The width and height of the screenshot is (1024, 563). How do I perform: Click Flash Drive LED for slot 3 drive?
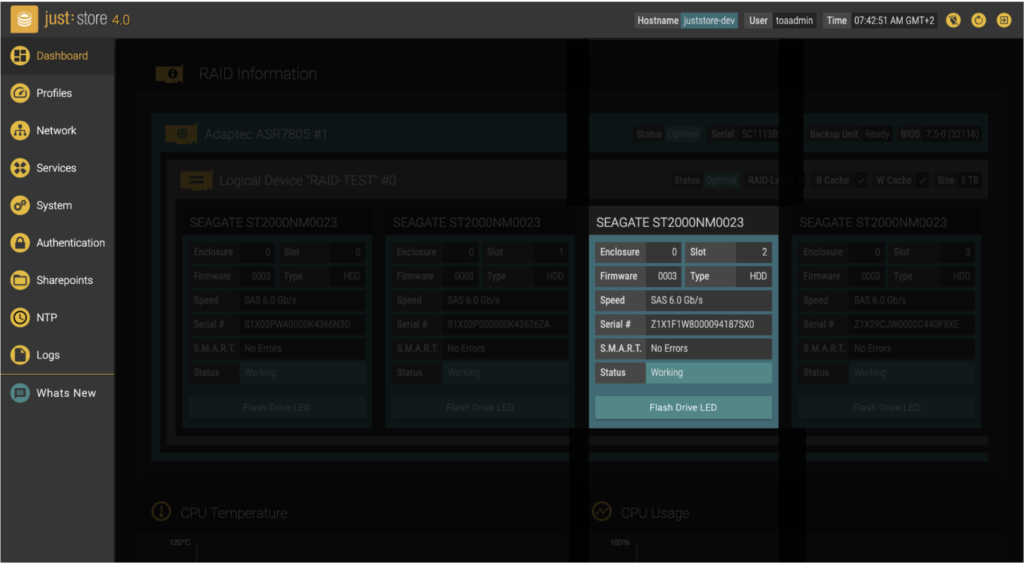pyautogui.click(x=886, y=408)
